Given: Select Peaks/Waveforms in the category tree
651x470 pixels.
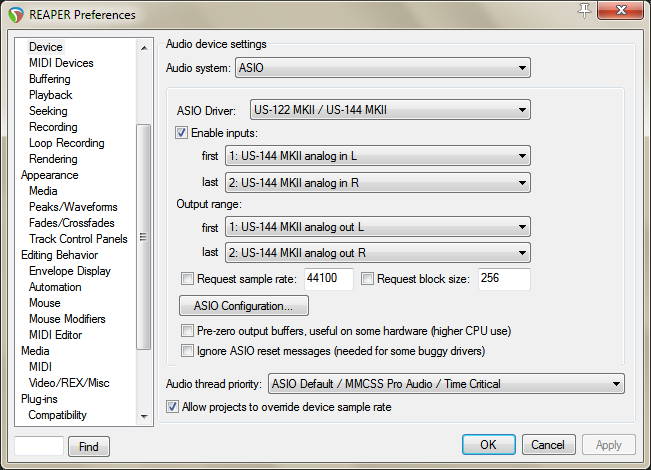Looking at the screenshot, I should pos(73,207).
